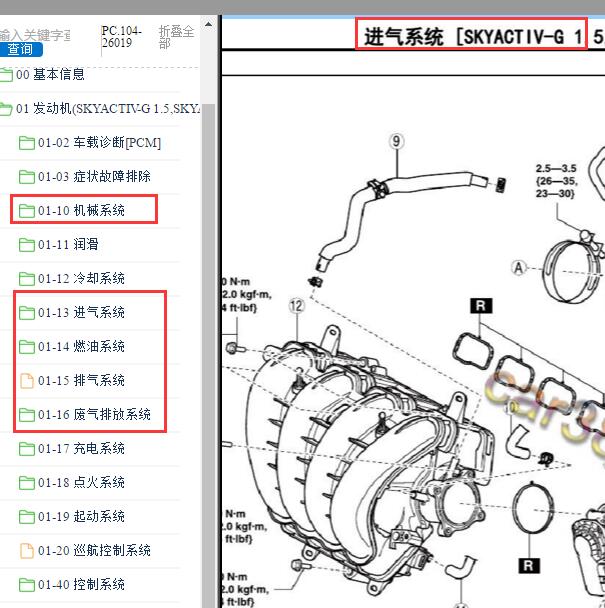Open 01-13 进气系统 section
The height and width of the screenshot is (608, 605).
81,313
